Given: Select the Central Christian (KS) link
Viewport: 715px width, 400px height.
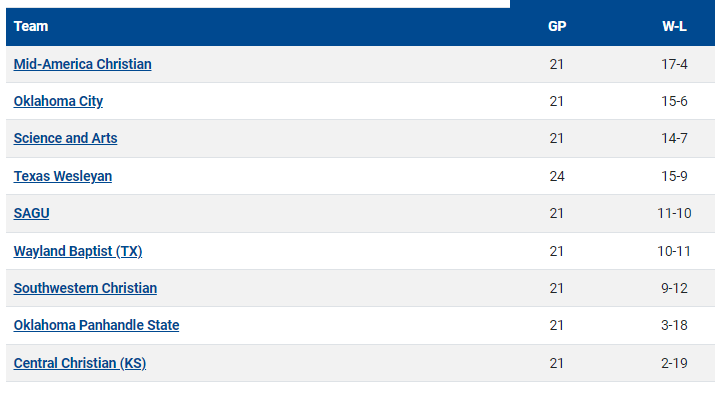Looking at the screenshot, I should [80, 363].
